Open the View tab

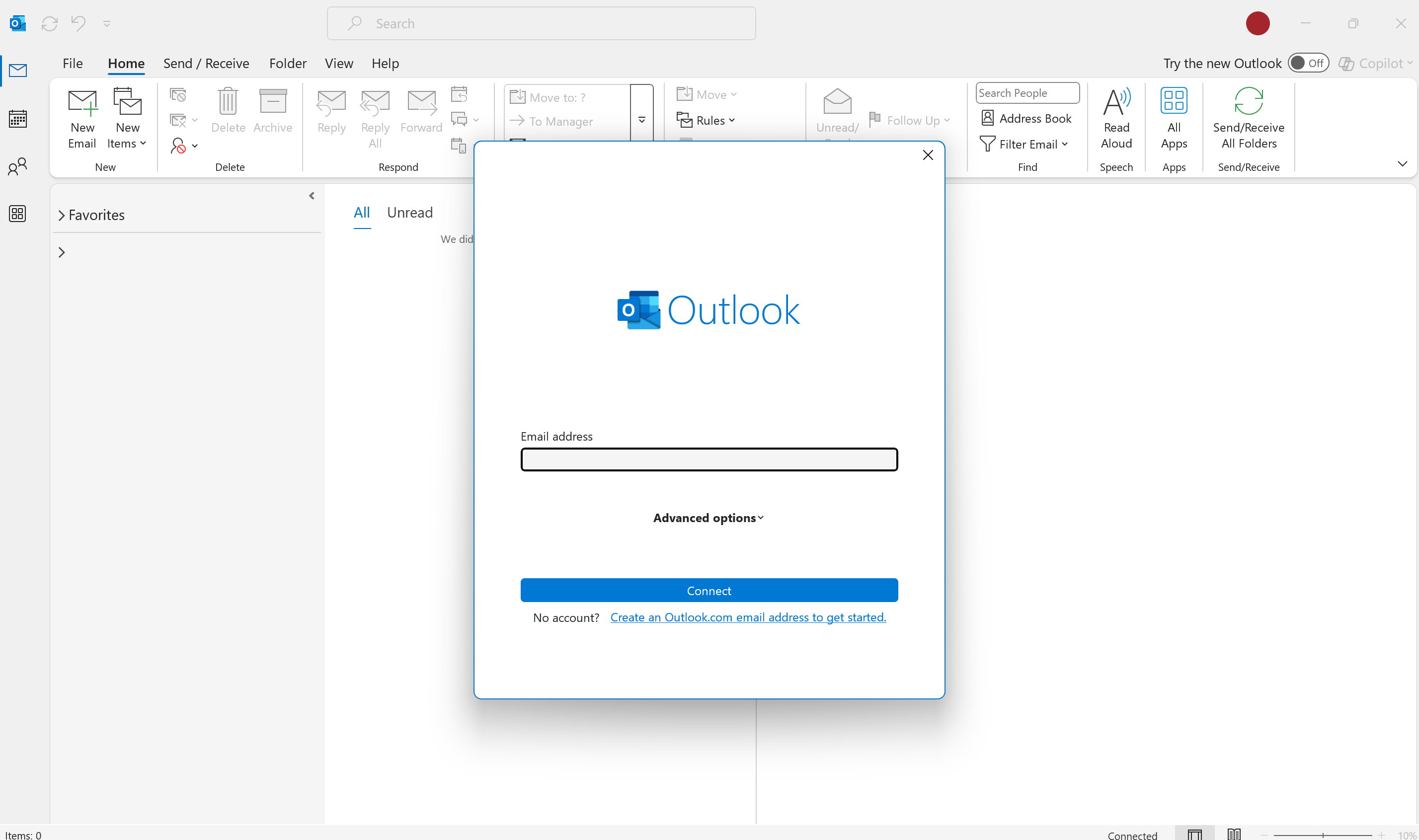[339, 64]
